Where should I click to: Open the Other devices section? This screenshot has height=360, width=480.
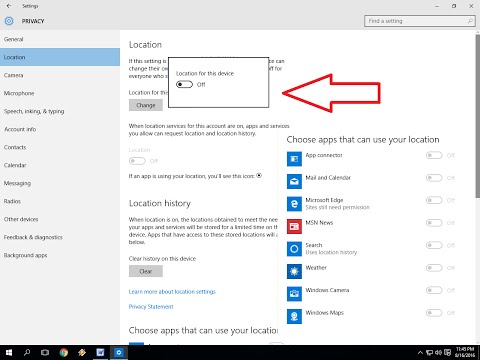(x=60, y=219)
